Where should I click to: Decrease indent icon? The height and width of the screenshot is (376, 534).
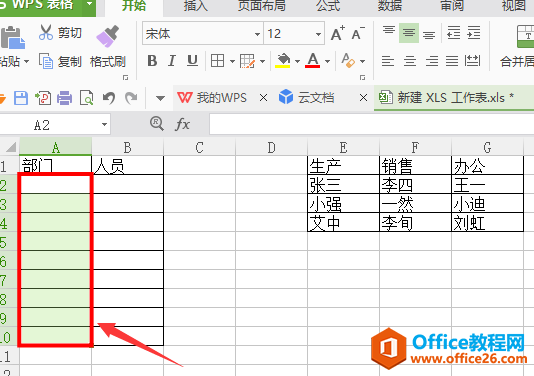click(454, 33)
